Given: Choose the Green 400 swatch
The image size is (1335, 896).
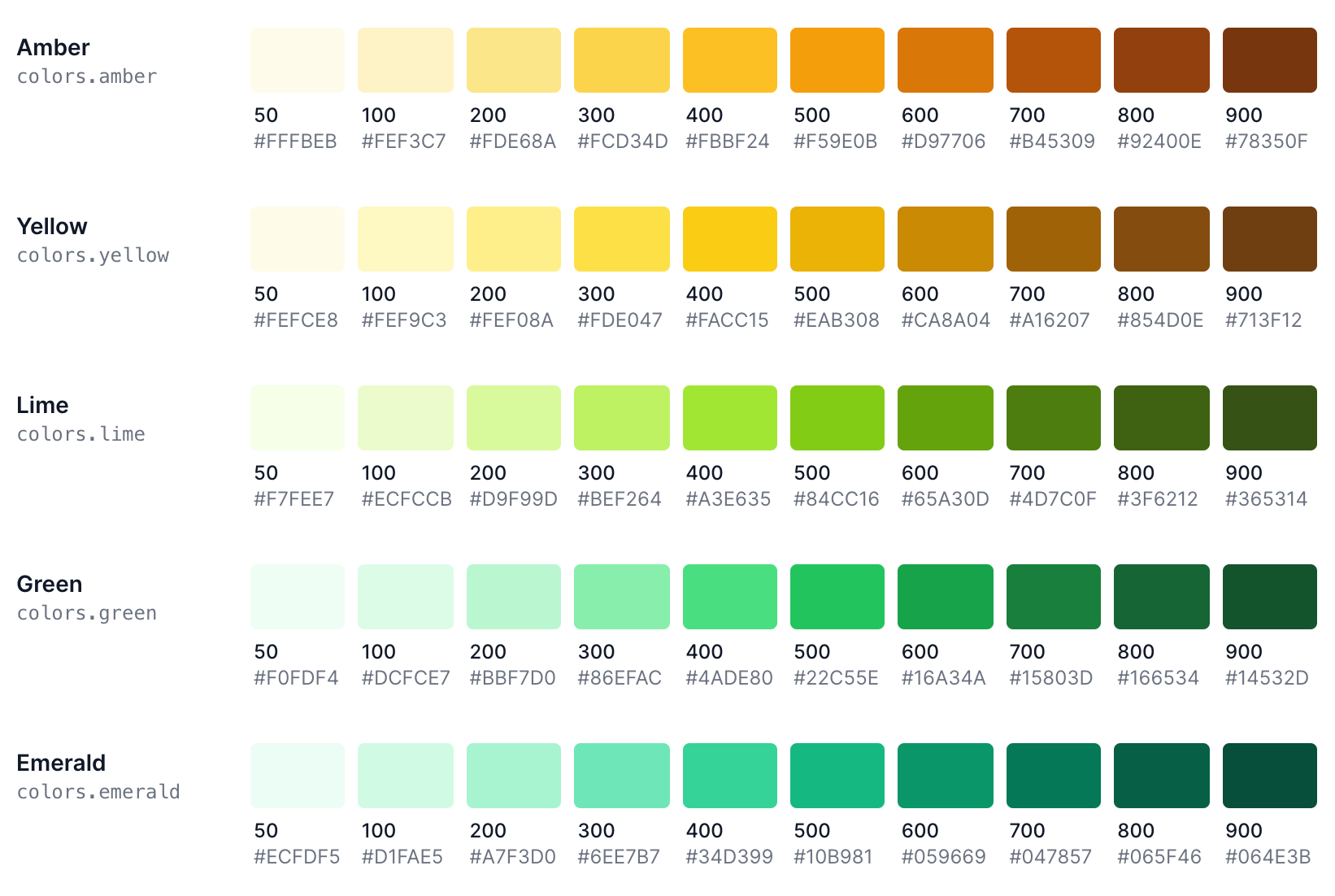Looking at the screenshot, I should [x=730, y=597].
